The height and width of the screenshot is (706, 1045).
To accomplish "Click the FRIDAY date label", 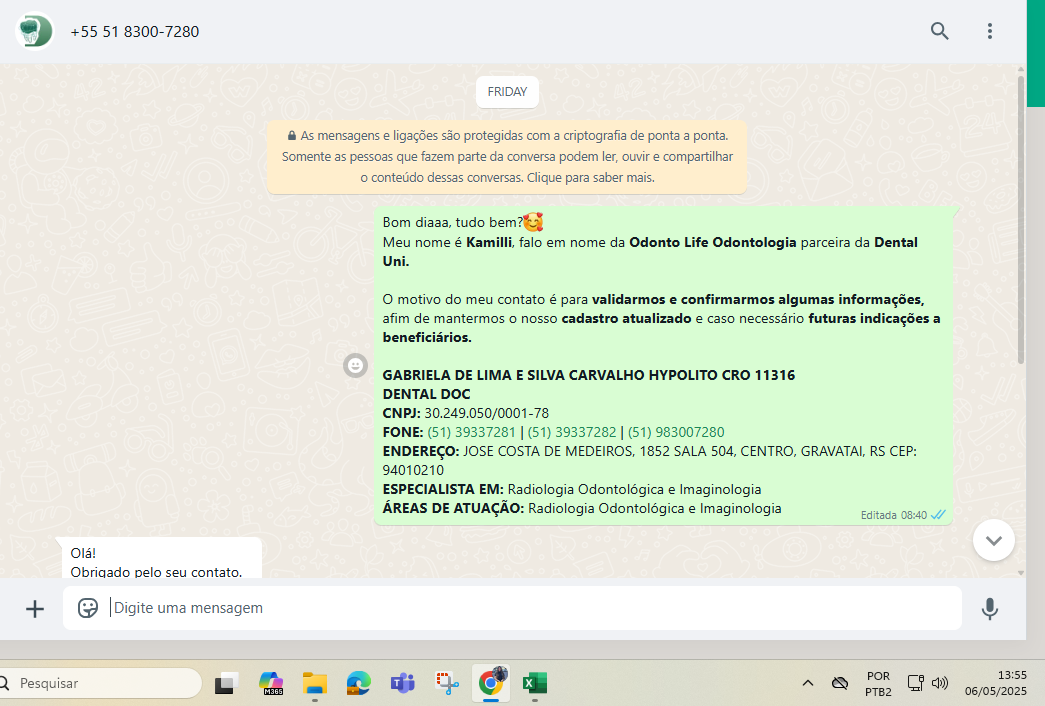I will point(507,92).
